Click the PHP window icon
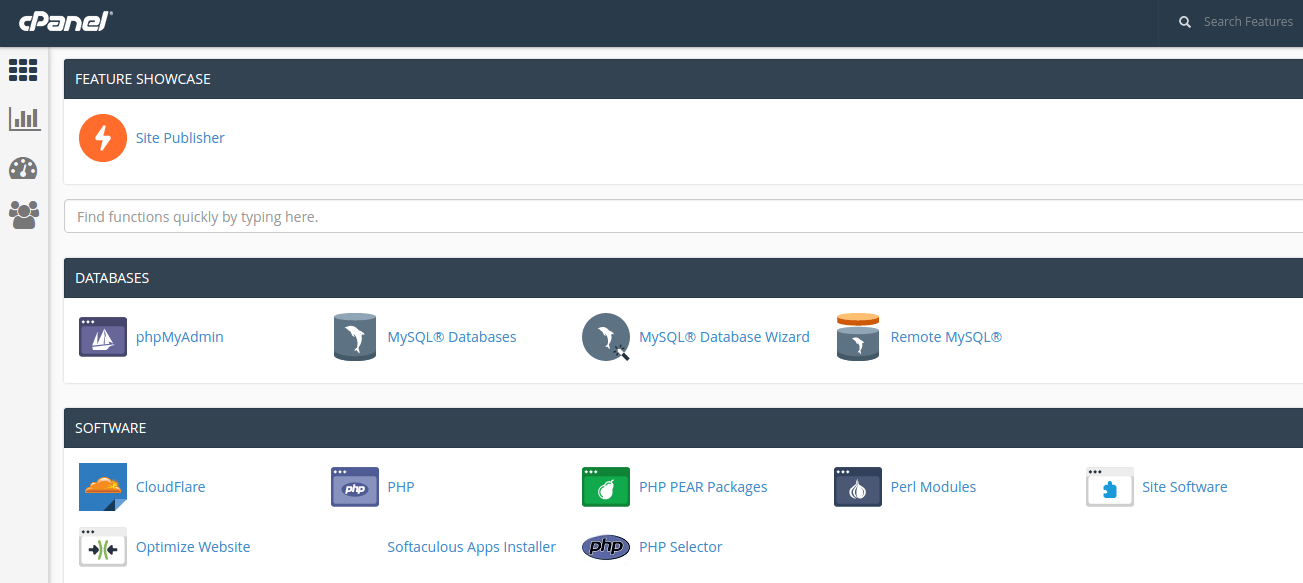The height and width of the screenshot is (583, 1303). click(355, 487)
